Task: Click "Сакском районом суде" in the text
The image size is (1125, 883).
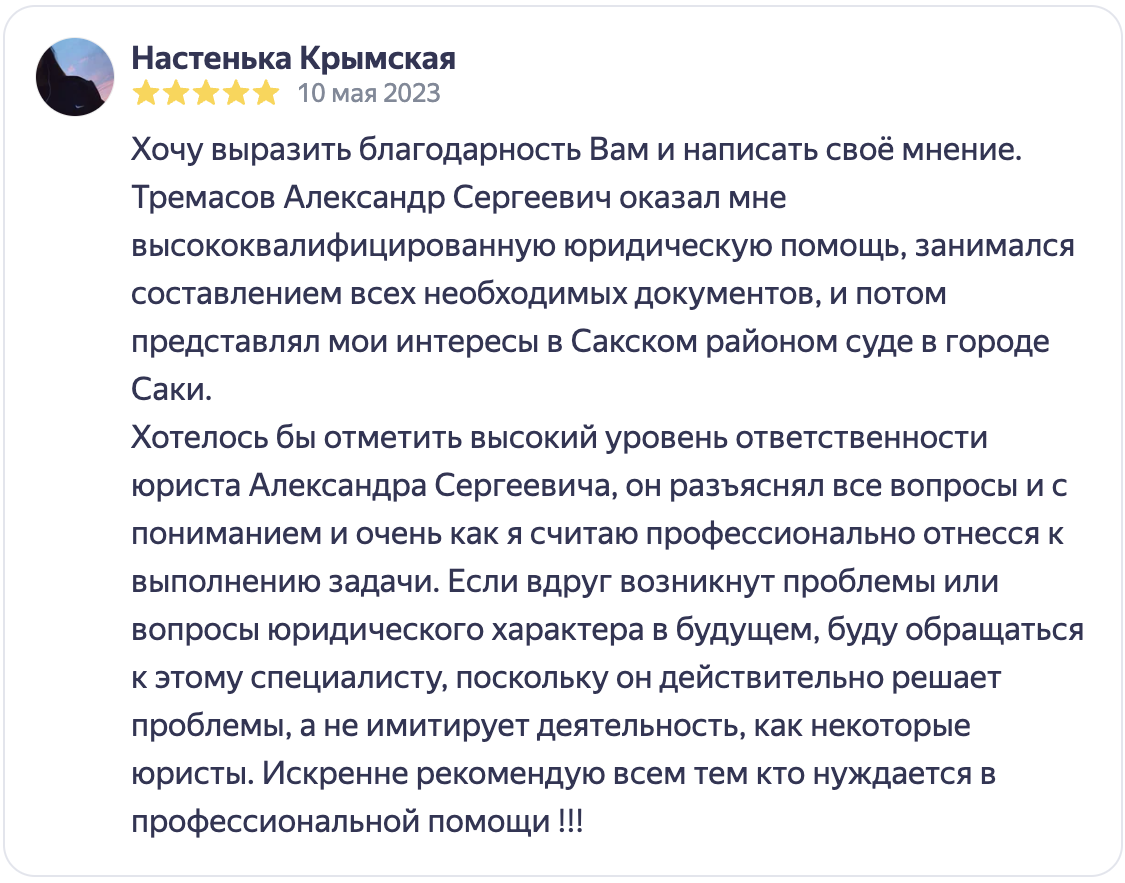Action: (740, 342)
